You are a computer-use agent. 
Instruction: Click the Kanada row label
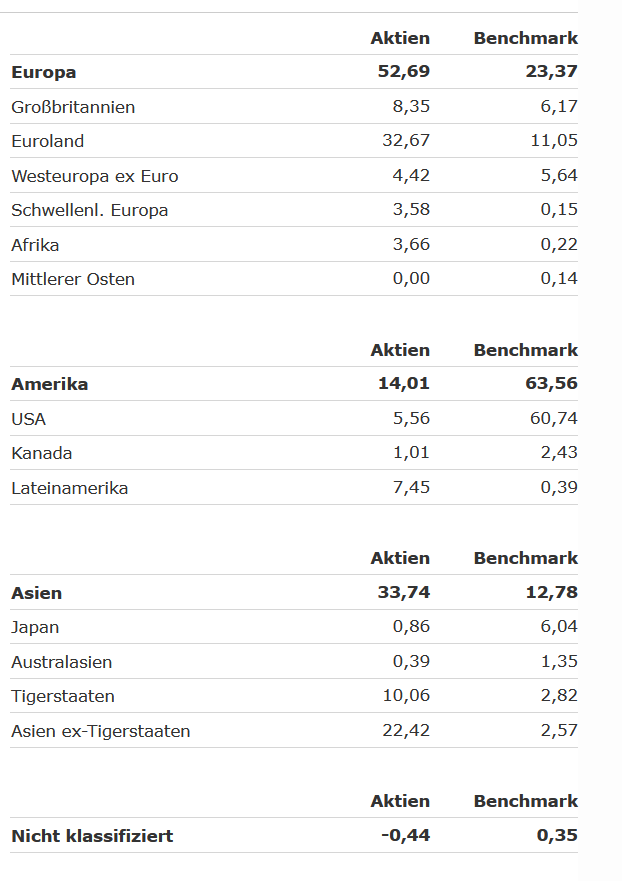[x=42, y=453]
